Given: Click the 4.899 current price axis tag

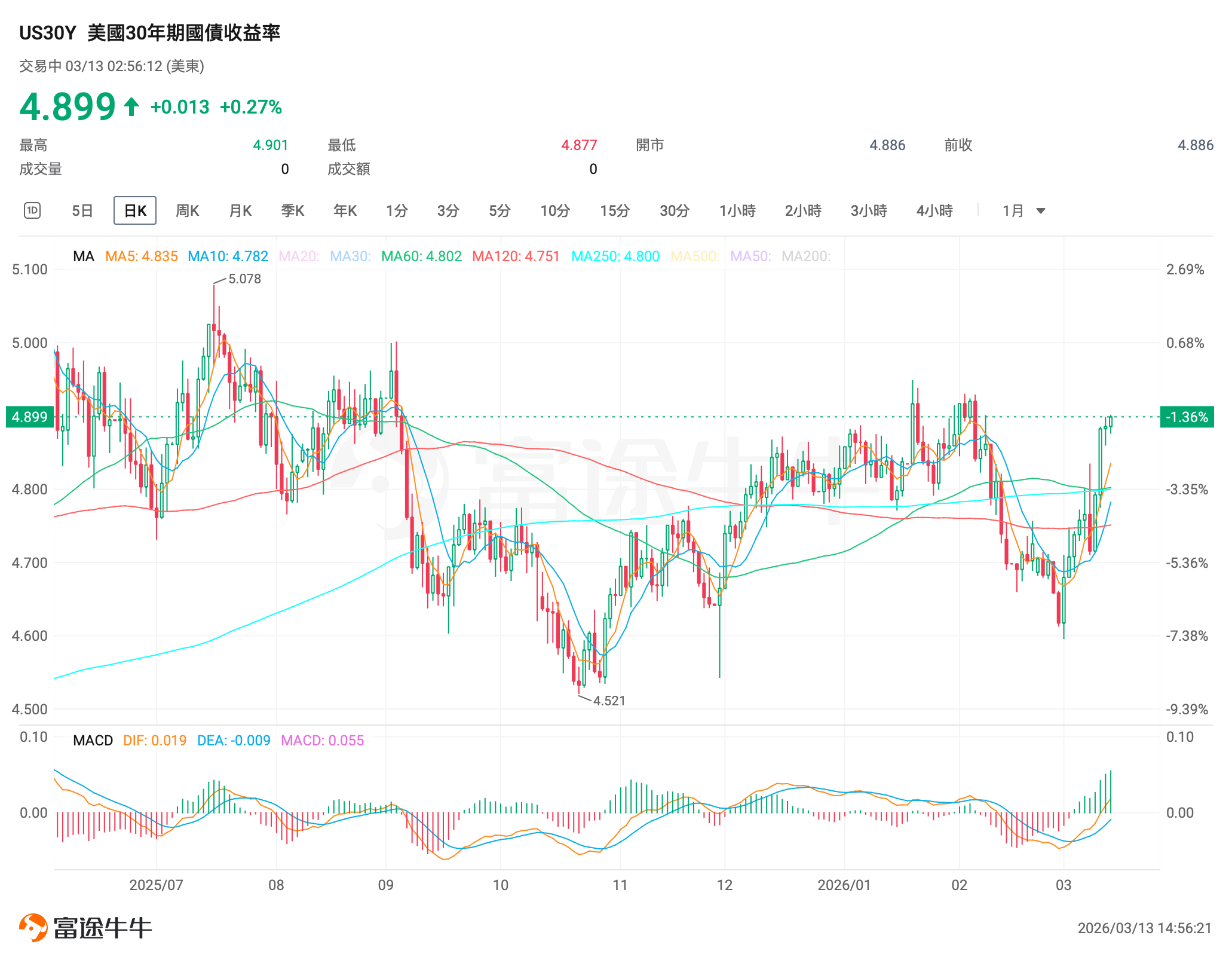Looking at the screenshot, I should point(29,417).
